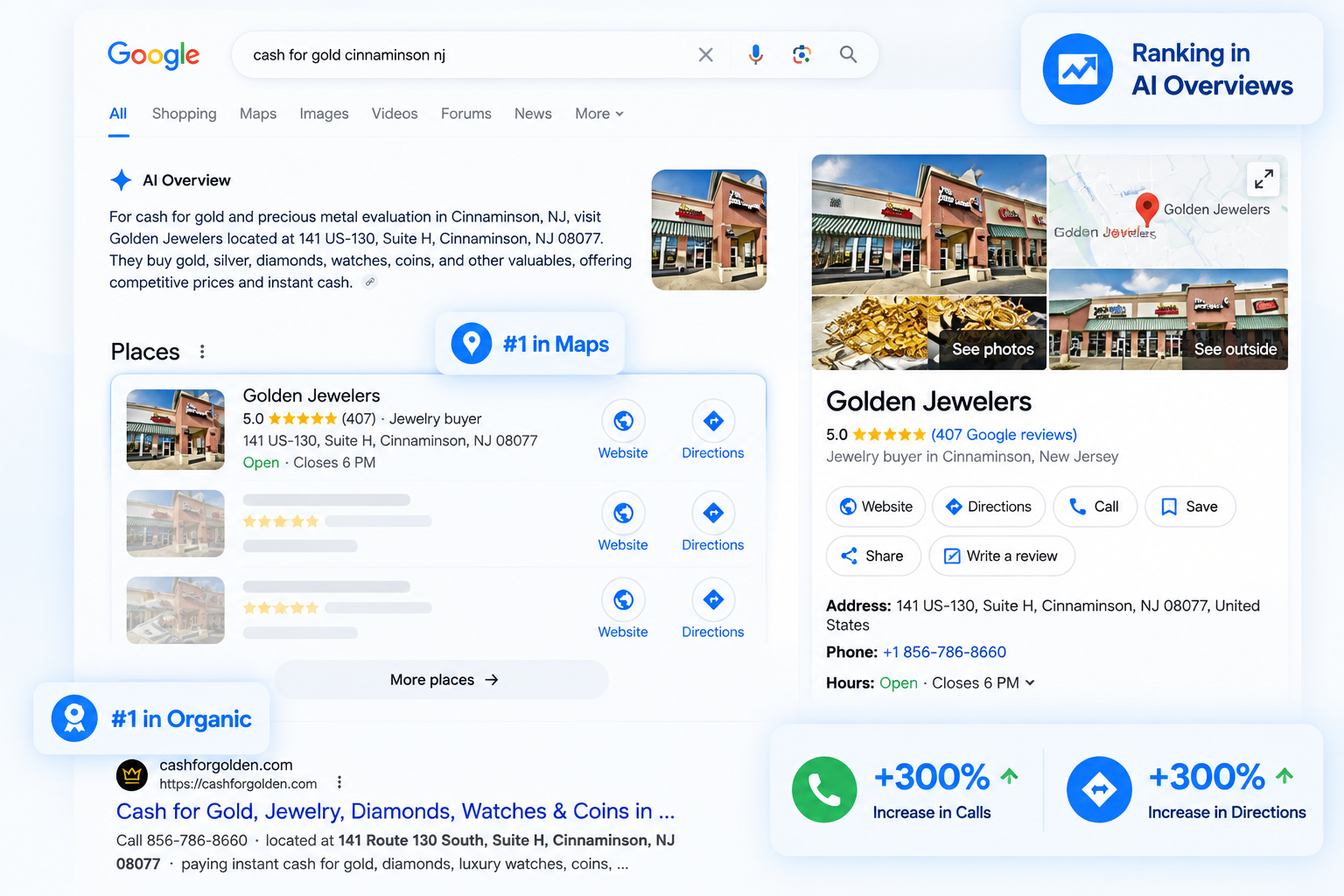Click the AI Overview sparkle icon

click(121, 180)
